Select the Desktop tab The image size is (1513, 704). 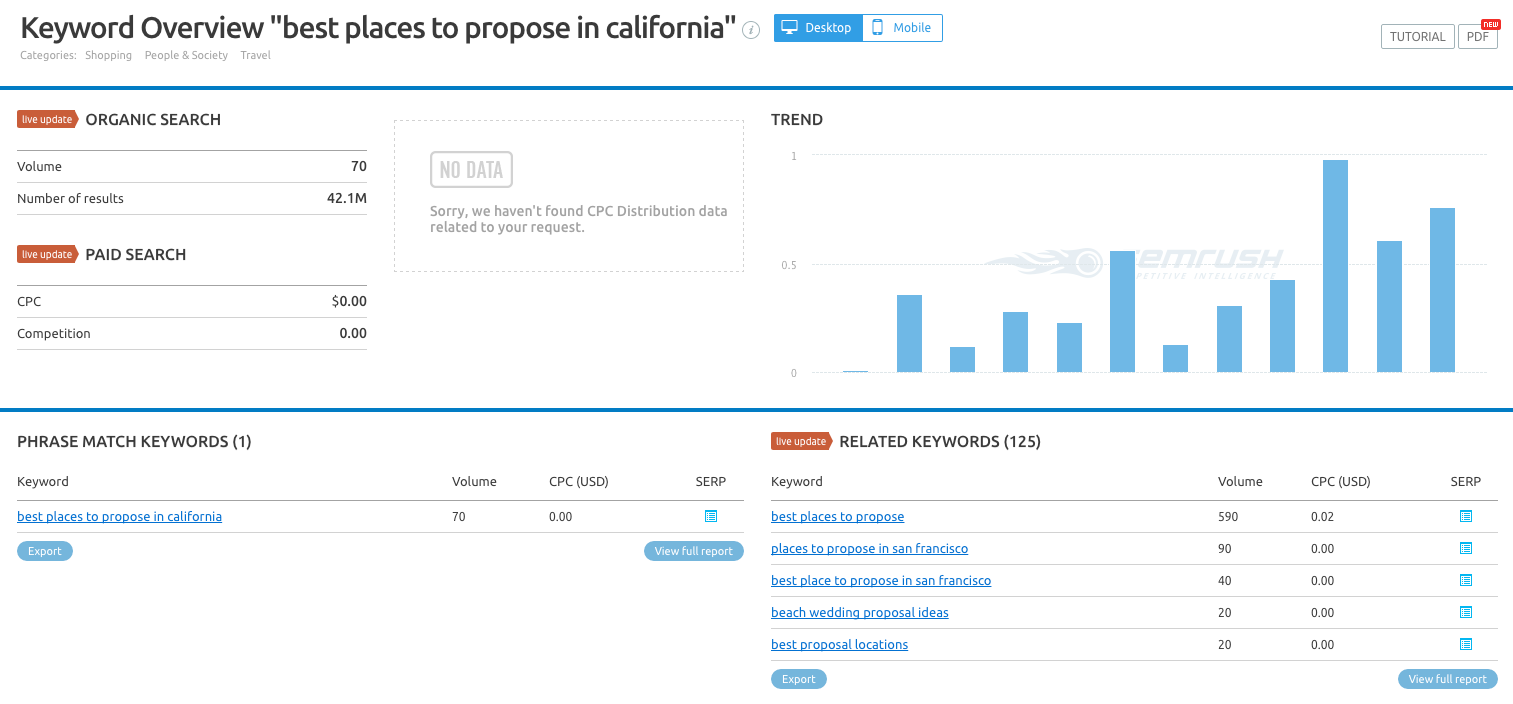818,28
